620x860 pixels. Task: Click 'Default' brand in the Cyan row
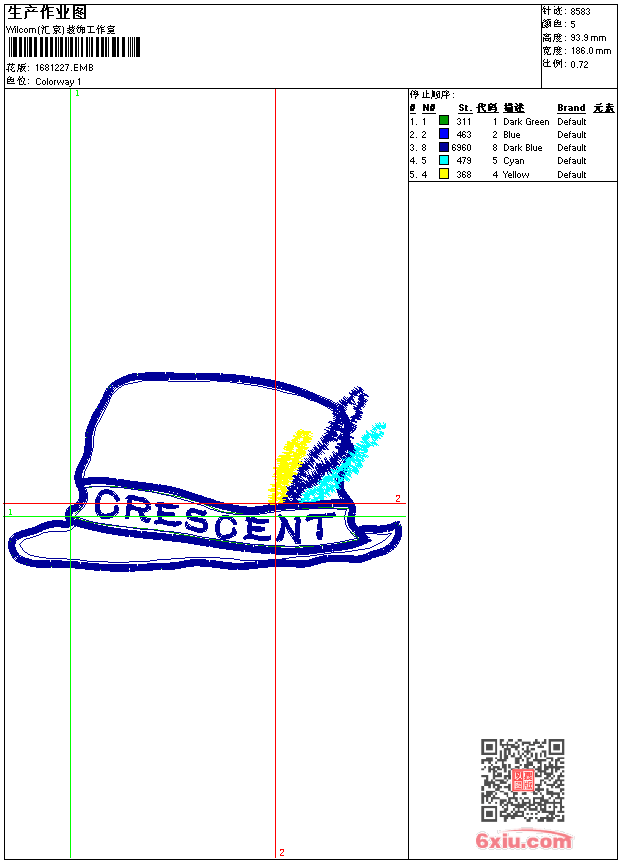[572, 161]
